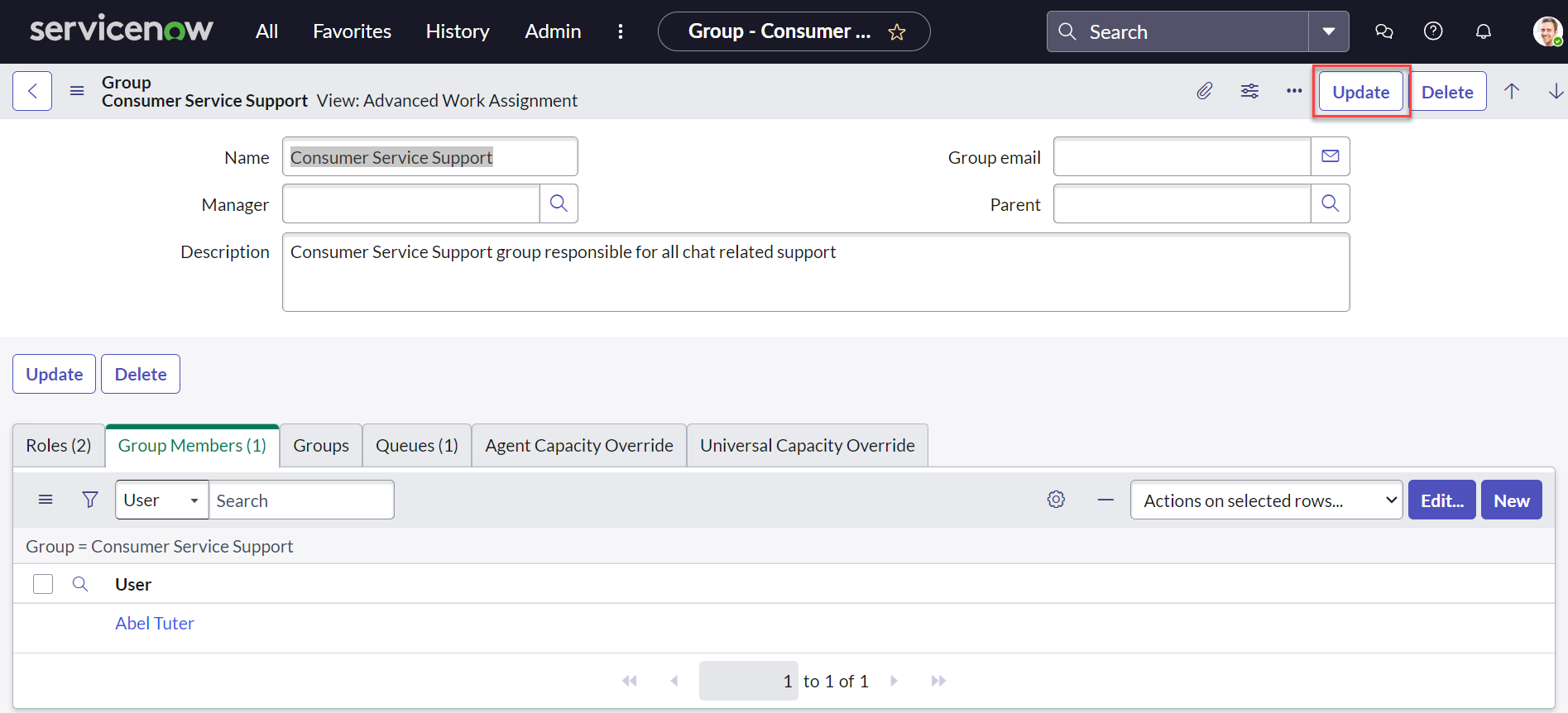Open the list filter funnel icon
Screen dimensions: 1568x713
pos(90,500)
